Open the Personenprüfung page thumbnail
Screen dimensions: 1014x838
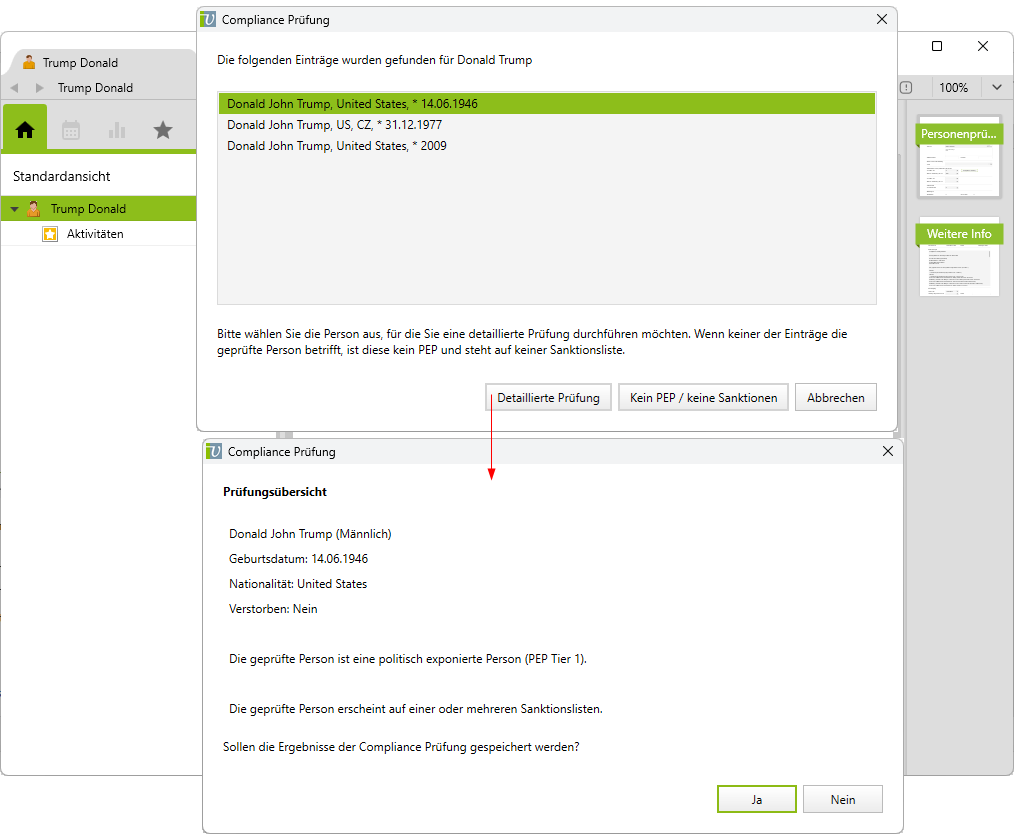pyautogui.click(x=960, y=158)
